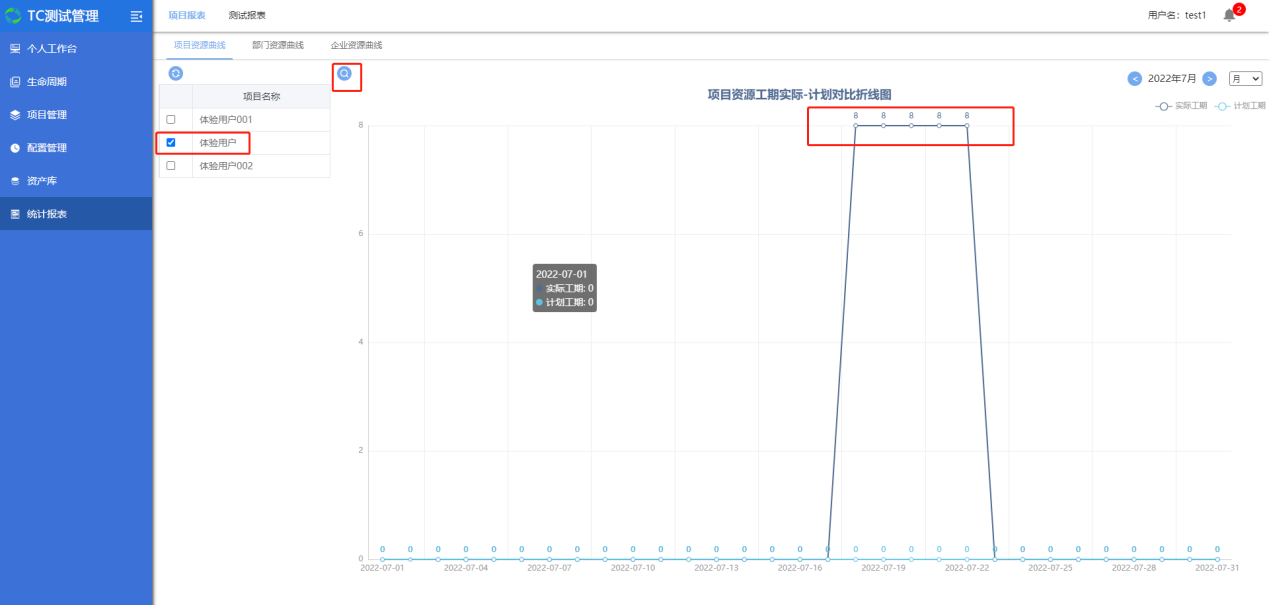Click the 2022-07-25 axis label

[1050, 568]
